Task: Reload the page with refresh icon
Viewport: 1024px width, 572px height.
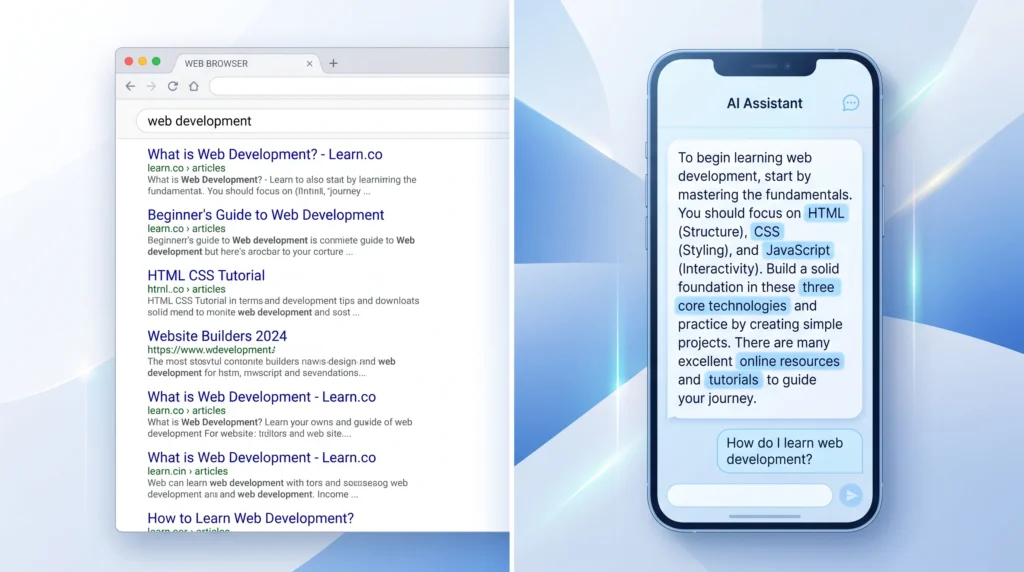Action: click(x=172, y=86)
